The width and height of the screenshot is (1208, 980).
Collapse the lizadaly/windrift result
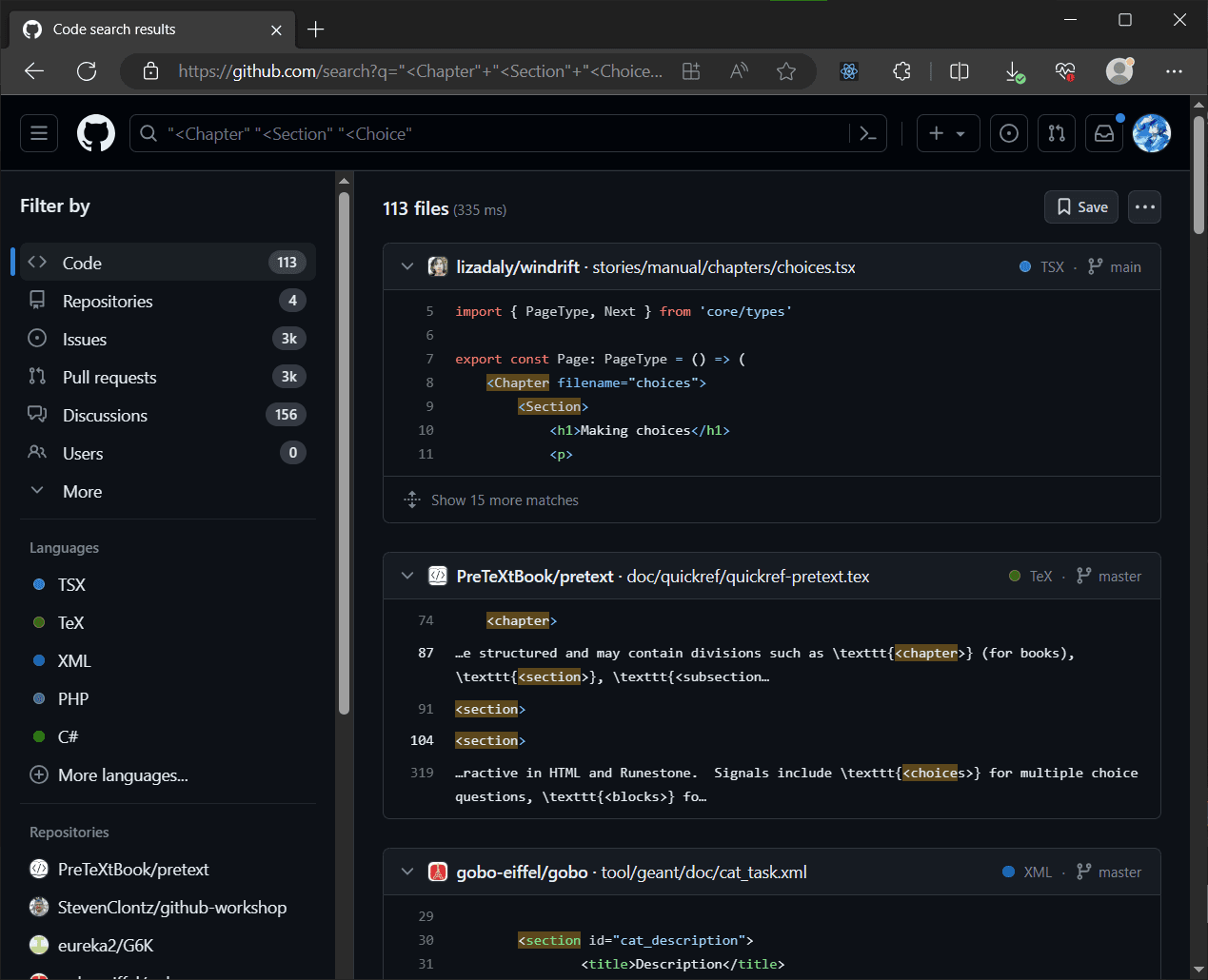[x=407, y=267]
